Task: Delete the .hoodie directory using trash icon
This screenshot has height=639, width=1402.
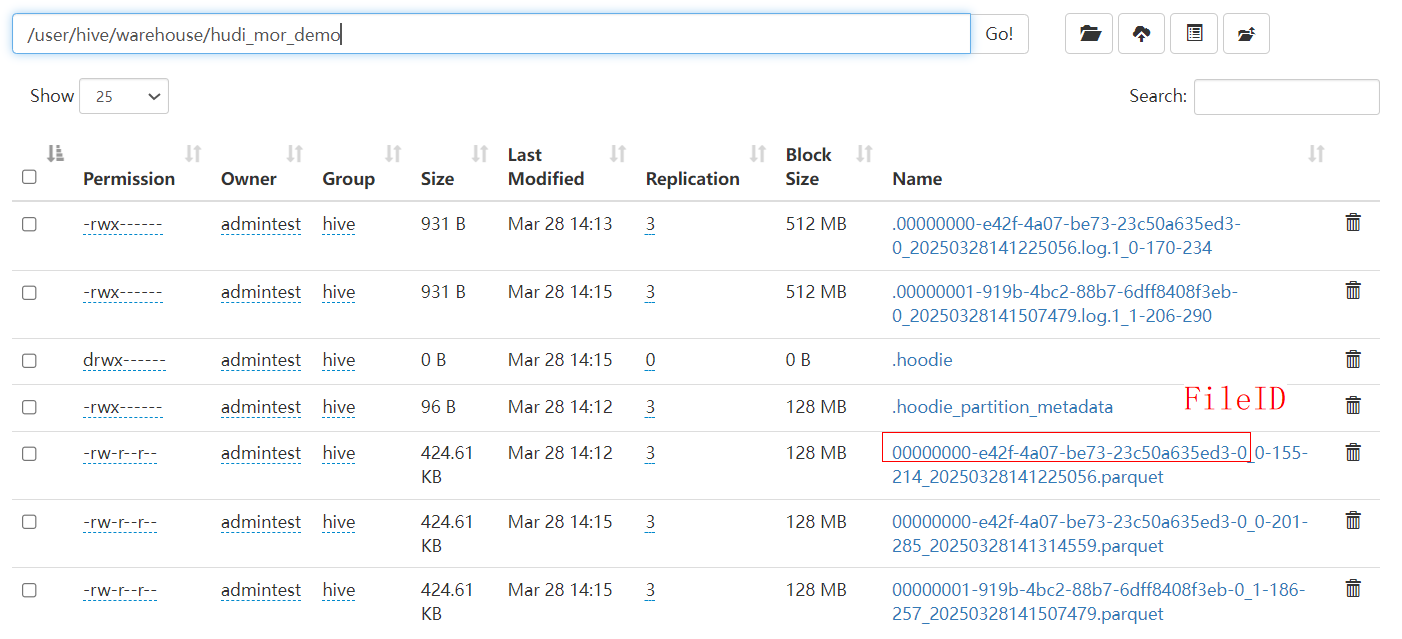Action: [x=1353, y=359]
